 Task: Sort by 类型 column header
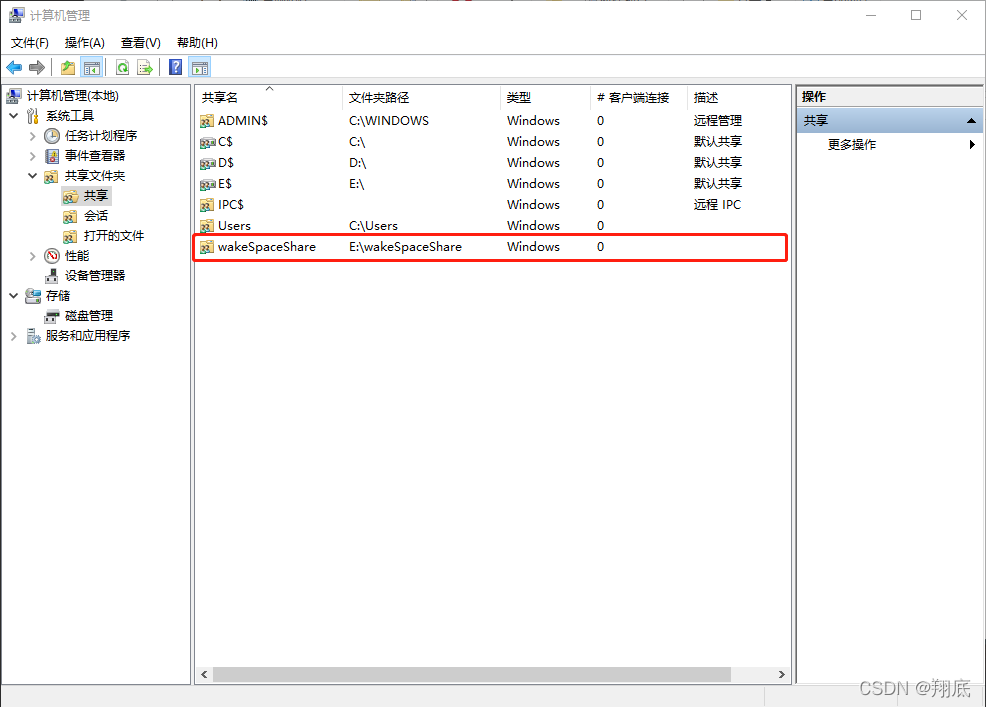tap(545, 97)
